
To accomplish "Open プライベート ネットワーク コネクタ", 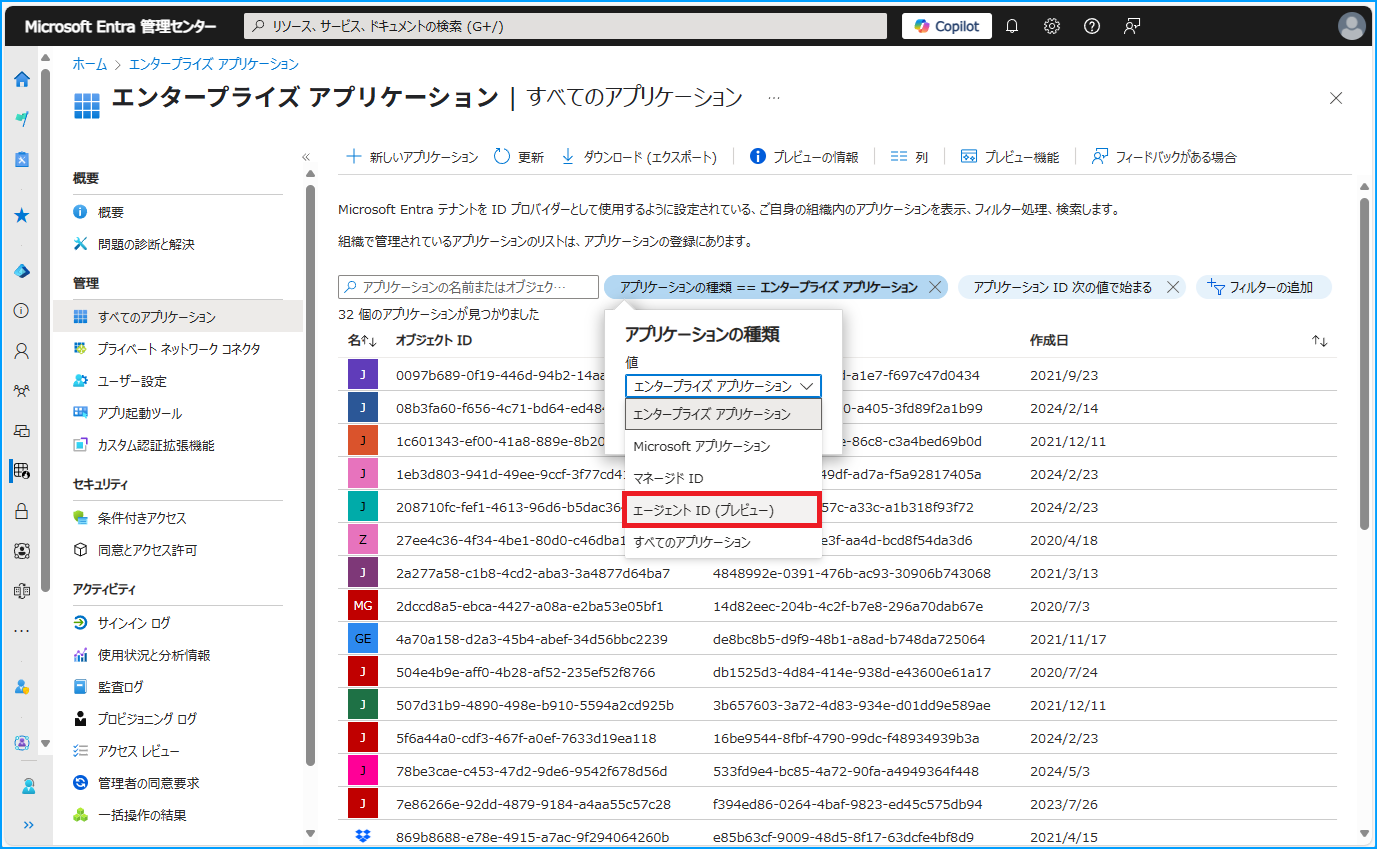I will pos(178,349).
